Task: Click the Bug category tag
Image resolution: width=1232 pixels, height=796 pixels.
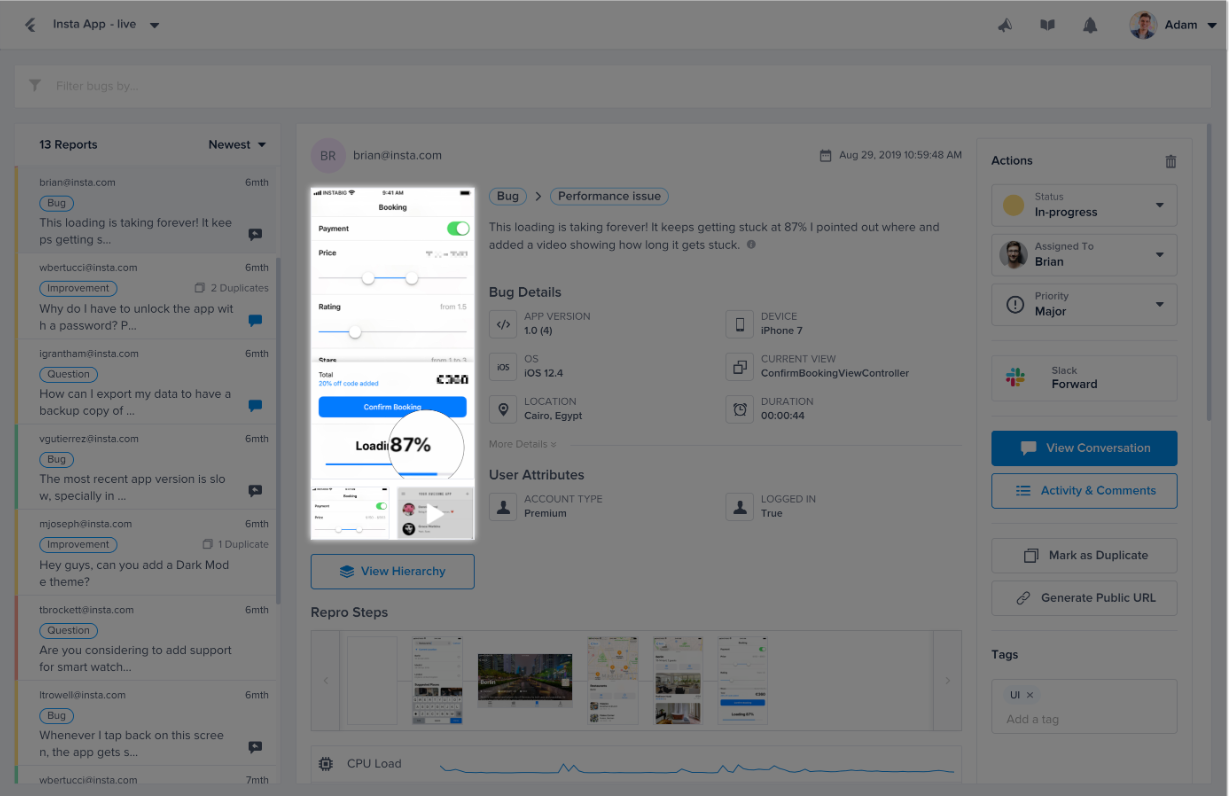Action: 508,197
